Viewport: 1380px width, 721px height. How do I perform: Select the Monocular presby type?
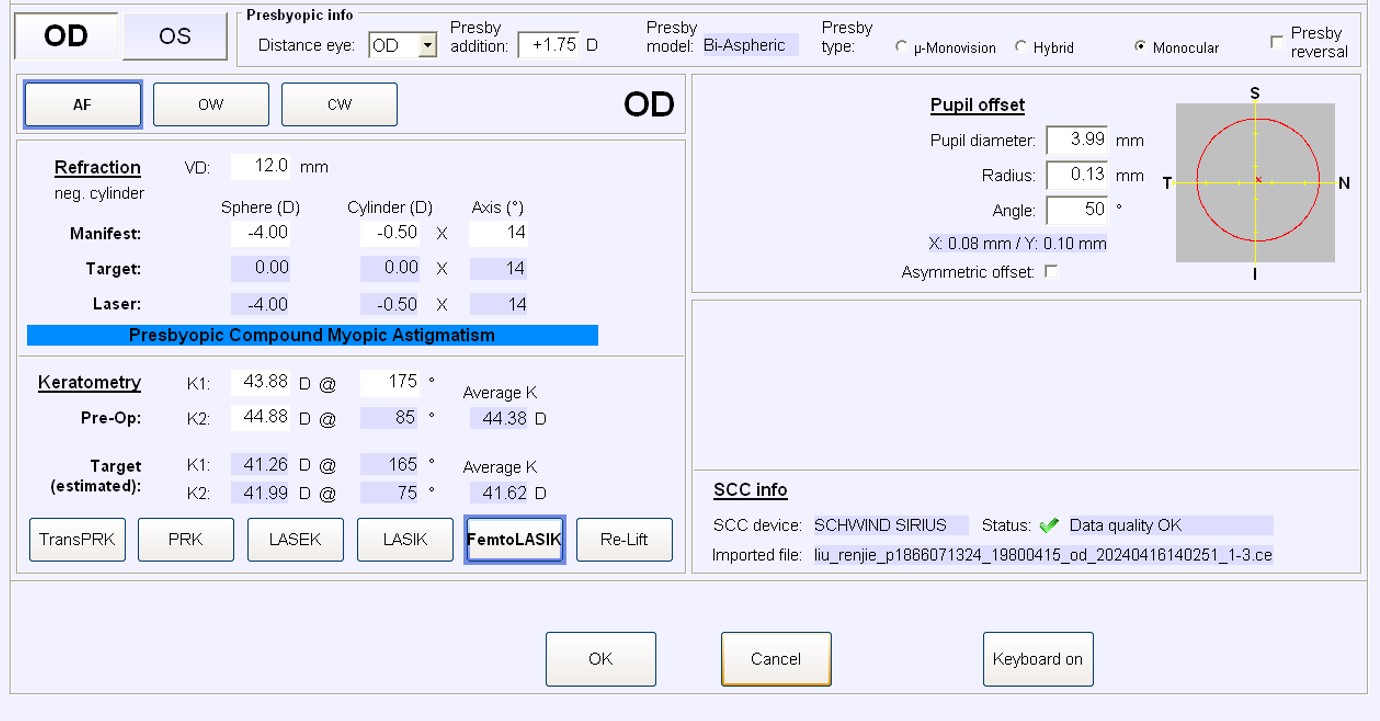[x=1140, y=47]
